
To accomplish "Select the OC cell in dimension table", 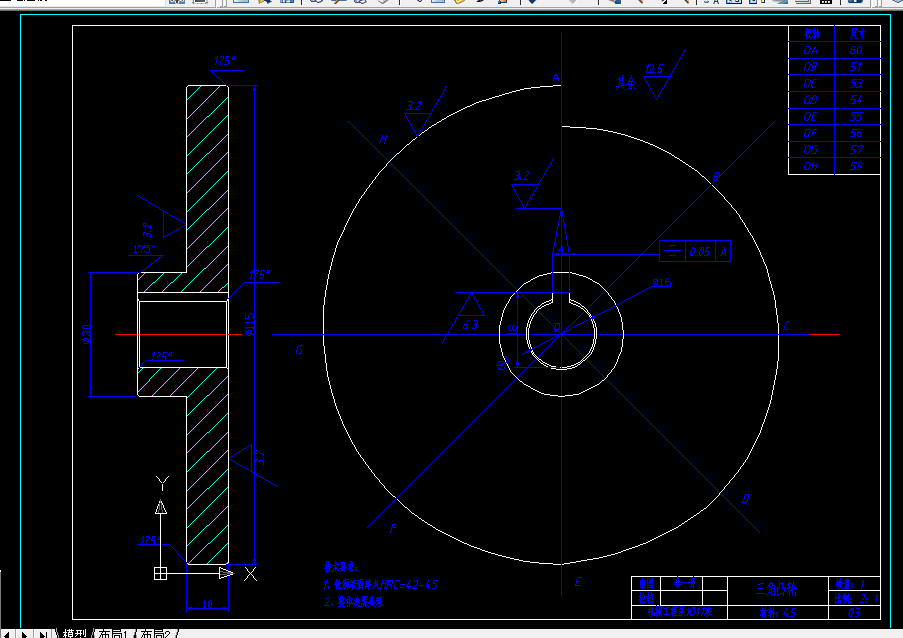I will tap(810, 83).
